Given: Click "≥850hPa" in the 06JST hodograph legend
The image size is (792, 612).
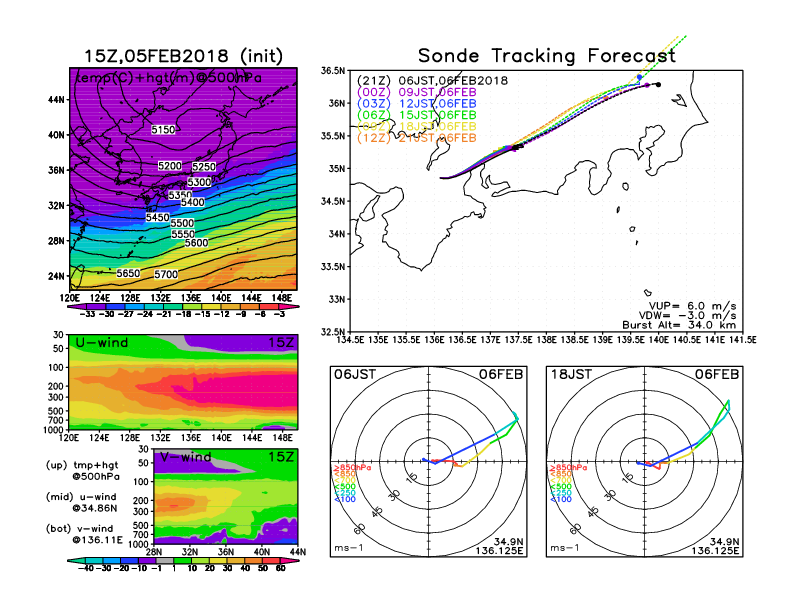Looking at the screenshot, I should tap(352, 468).
